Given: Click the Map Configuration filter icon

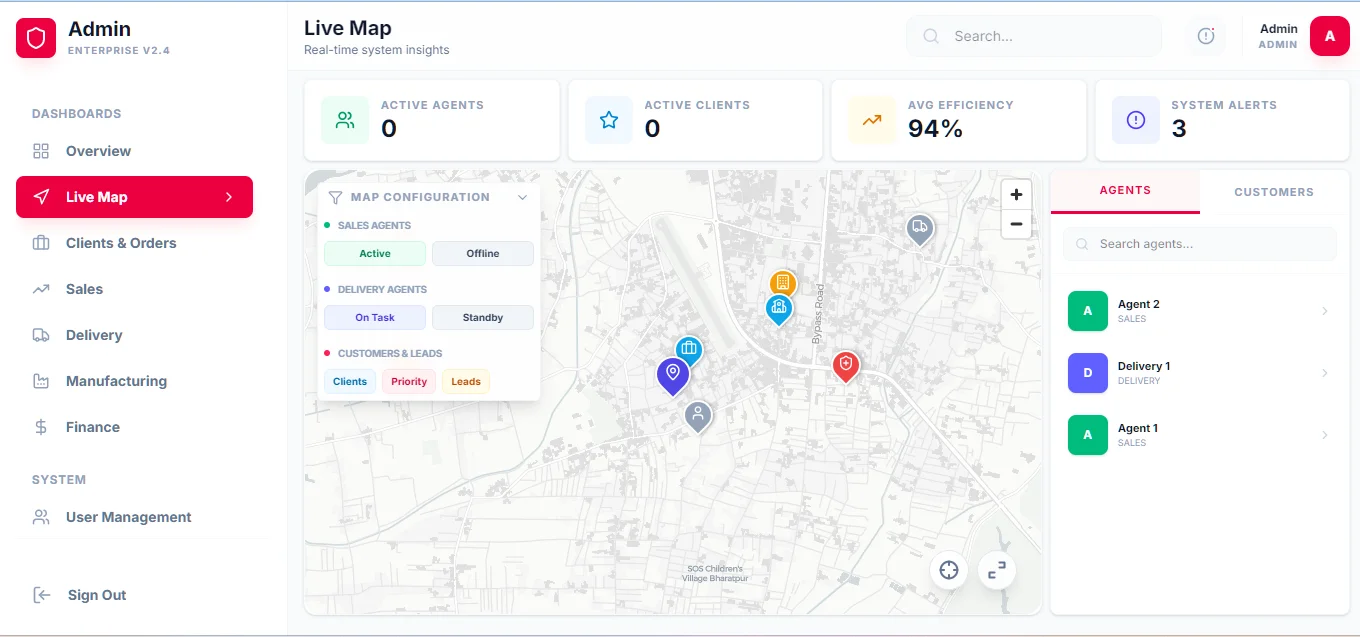Looking at the screenshot, I should coord(336,198).
